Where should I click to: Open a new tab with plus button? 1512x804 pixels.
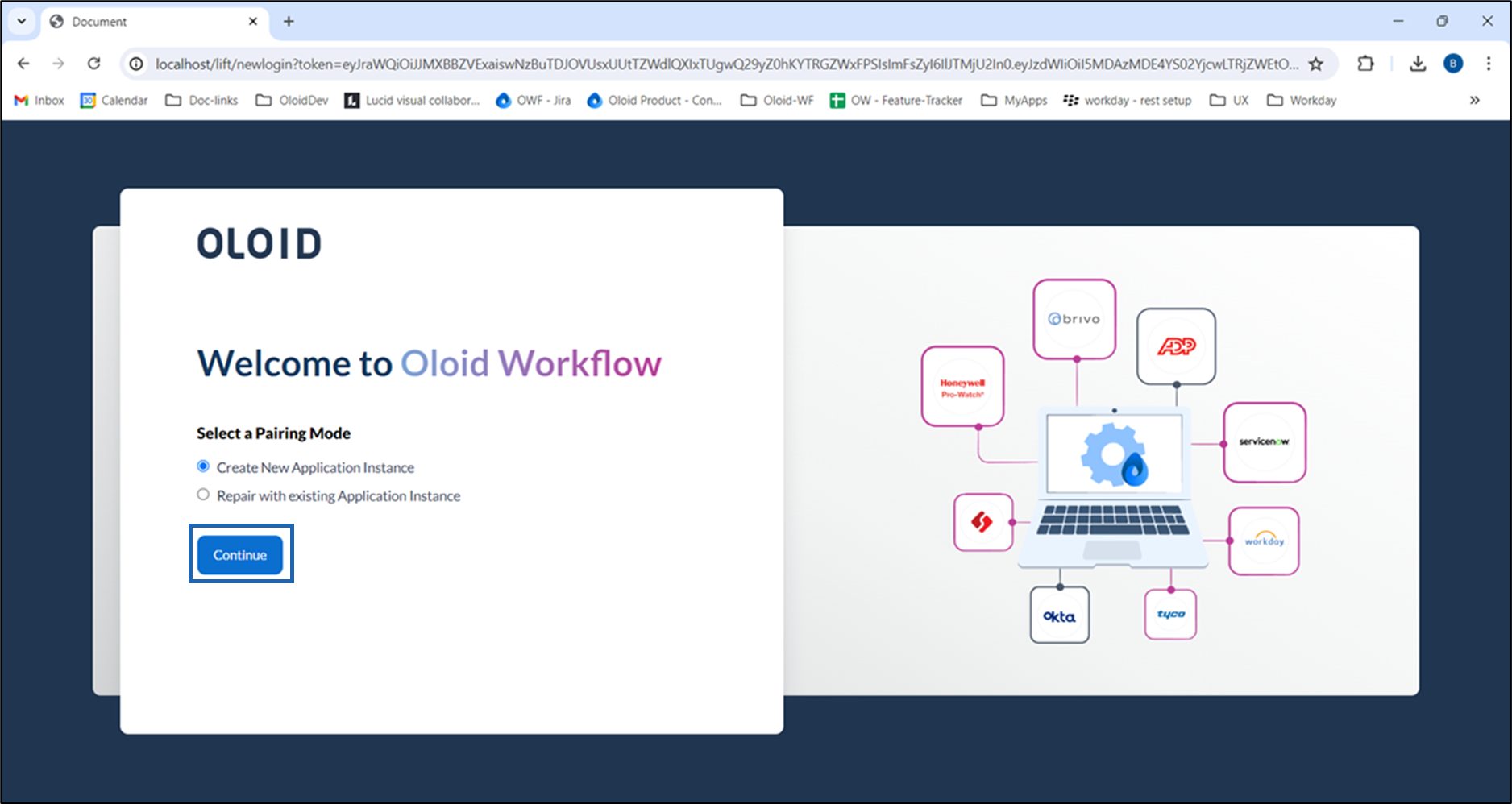pos(289,22)
